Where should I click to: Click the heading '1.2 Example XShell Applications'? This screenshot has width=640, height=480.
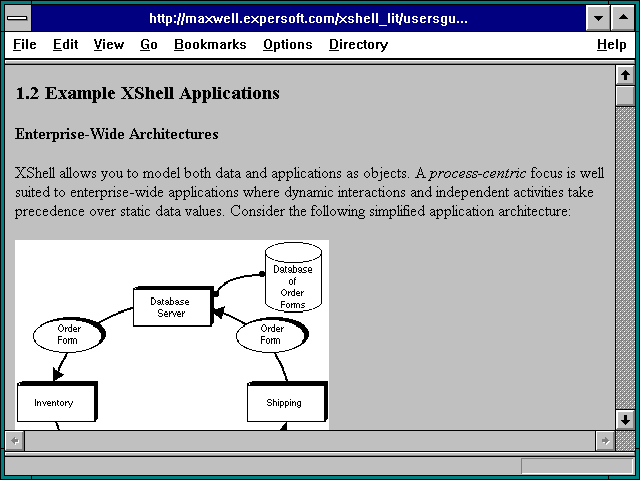[147, 93]
